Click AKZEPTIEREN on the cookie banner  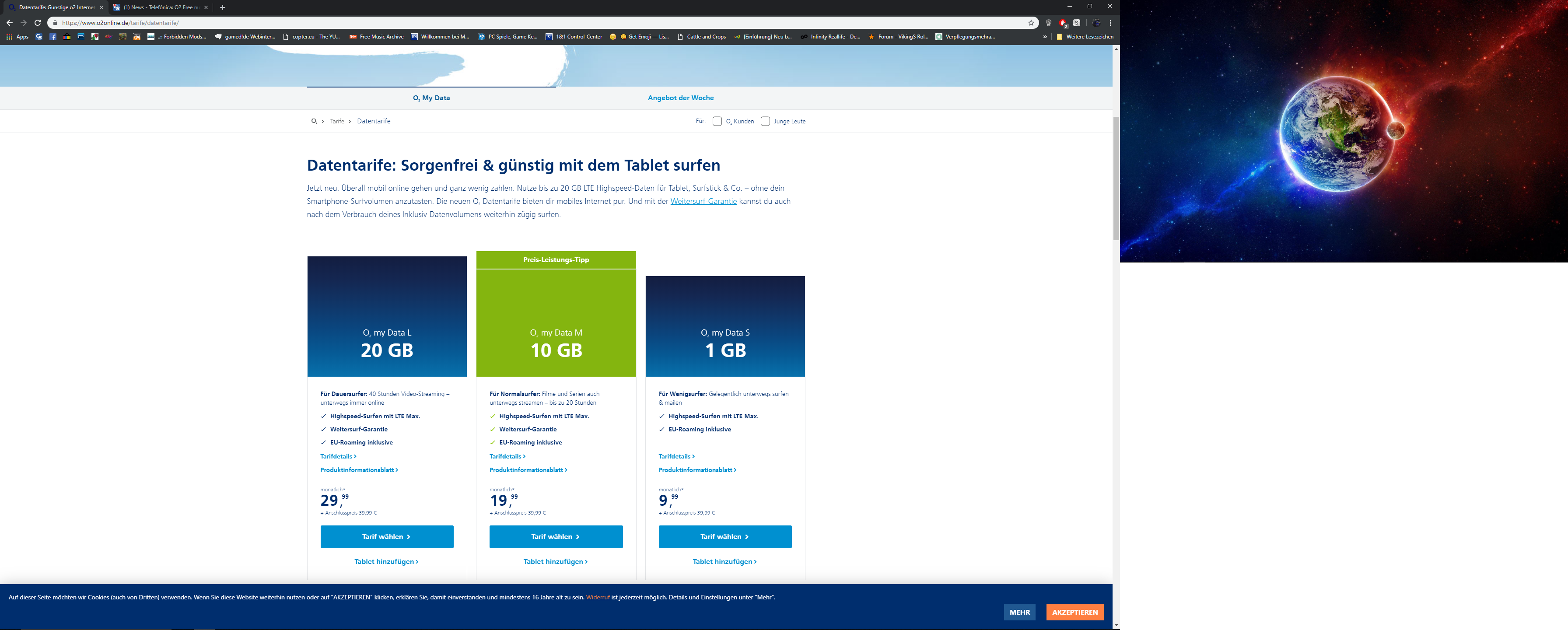(x=1074, y=612)
